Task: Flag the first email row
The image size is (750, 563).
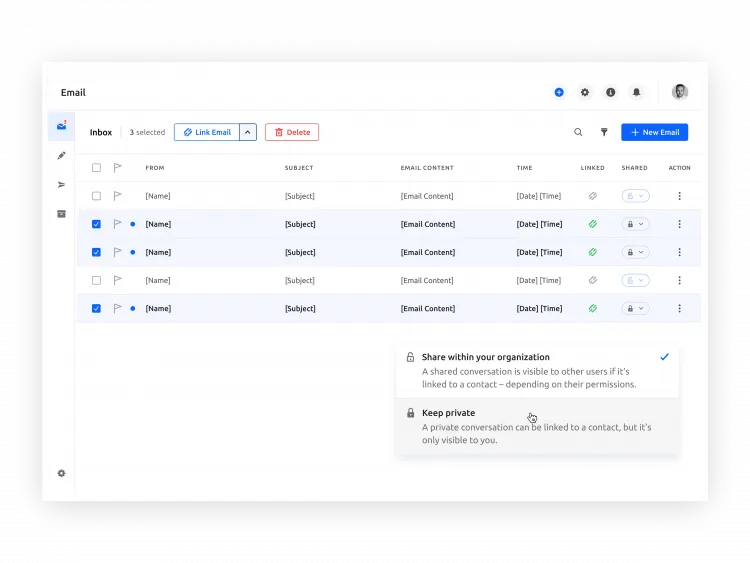Action: coord(117,196)
